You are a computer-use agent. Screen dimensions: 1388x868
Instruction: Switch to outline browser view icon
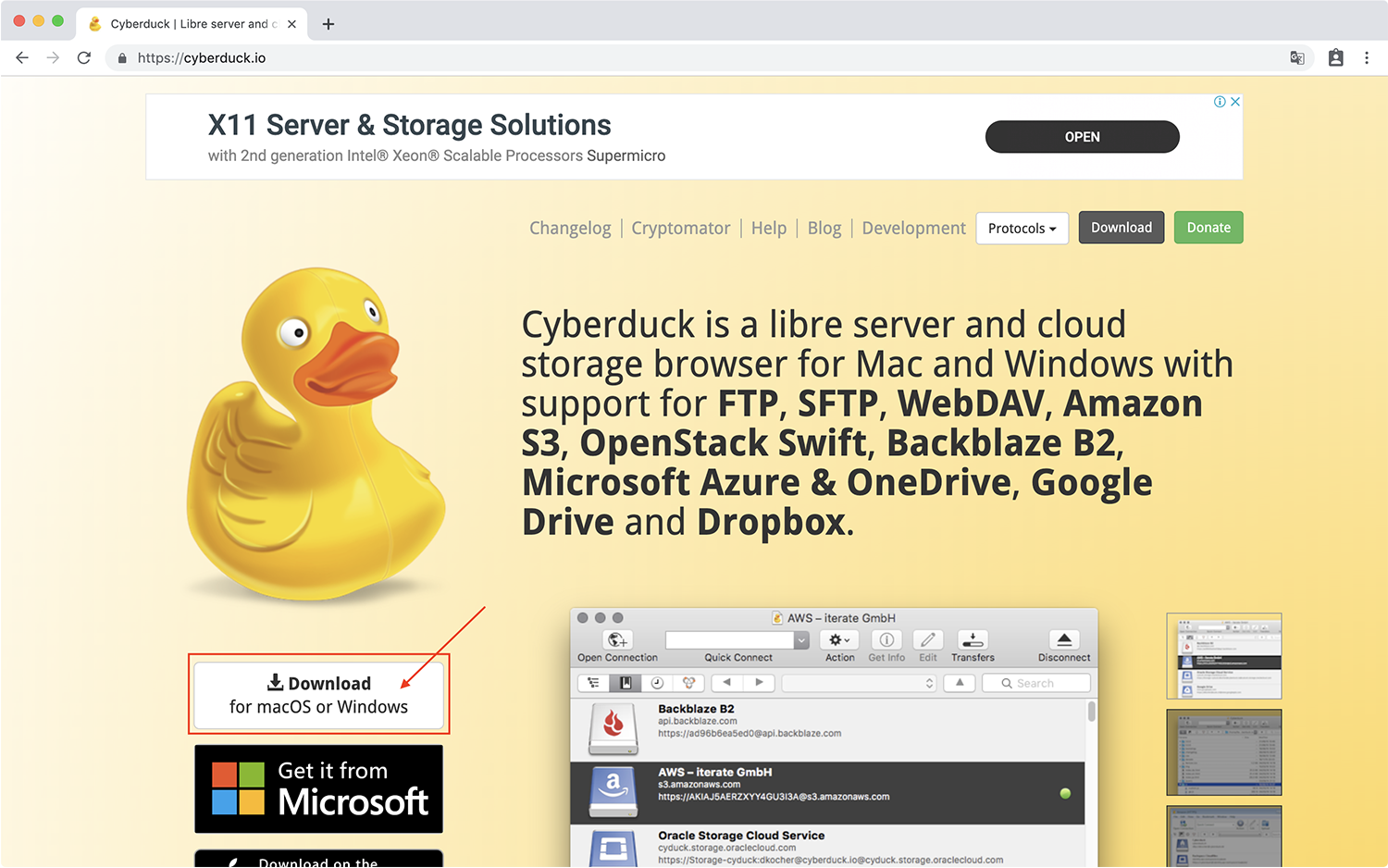click(593, 683)
